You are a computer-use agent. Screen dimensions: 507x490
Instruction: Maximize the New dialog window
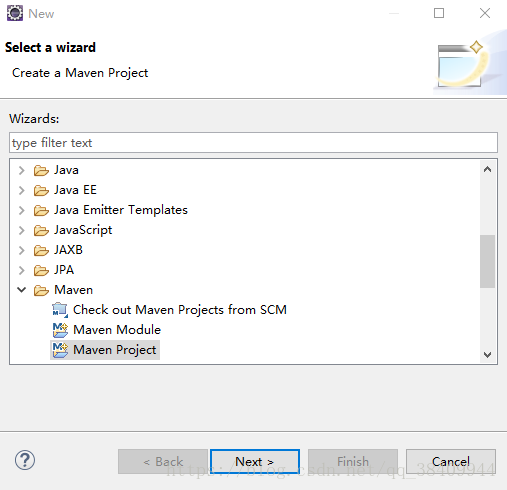click(x=439, y=13)
